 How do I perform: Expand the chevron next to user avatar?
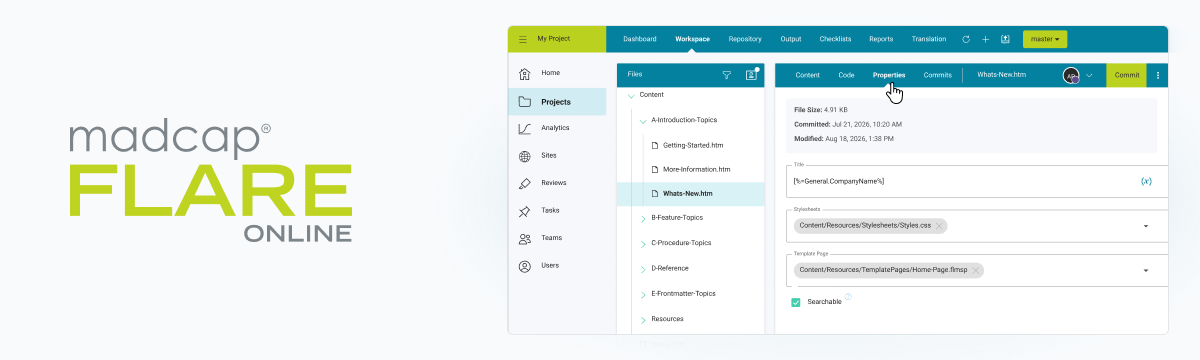tap(1089, 75)
